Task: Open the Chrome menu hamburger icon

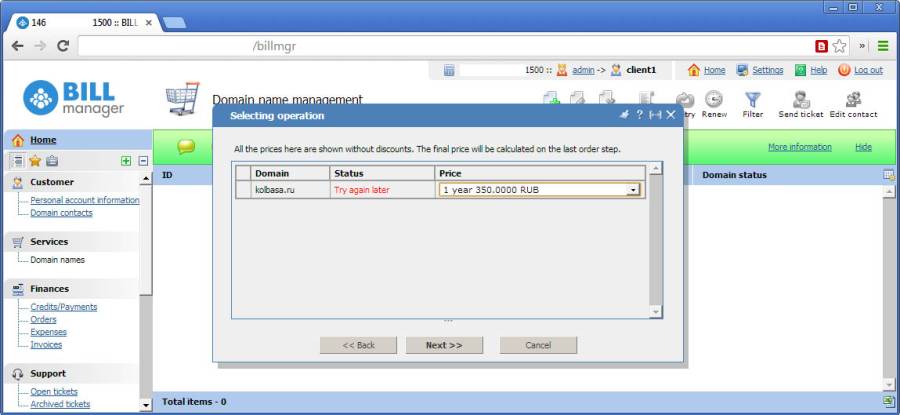Action: (883, 46)
